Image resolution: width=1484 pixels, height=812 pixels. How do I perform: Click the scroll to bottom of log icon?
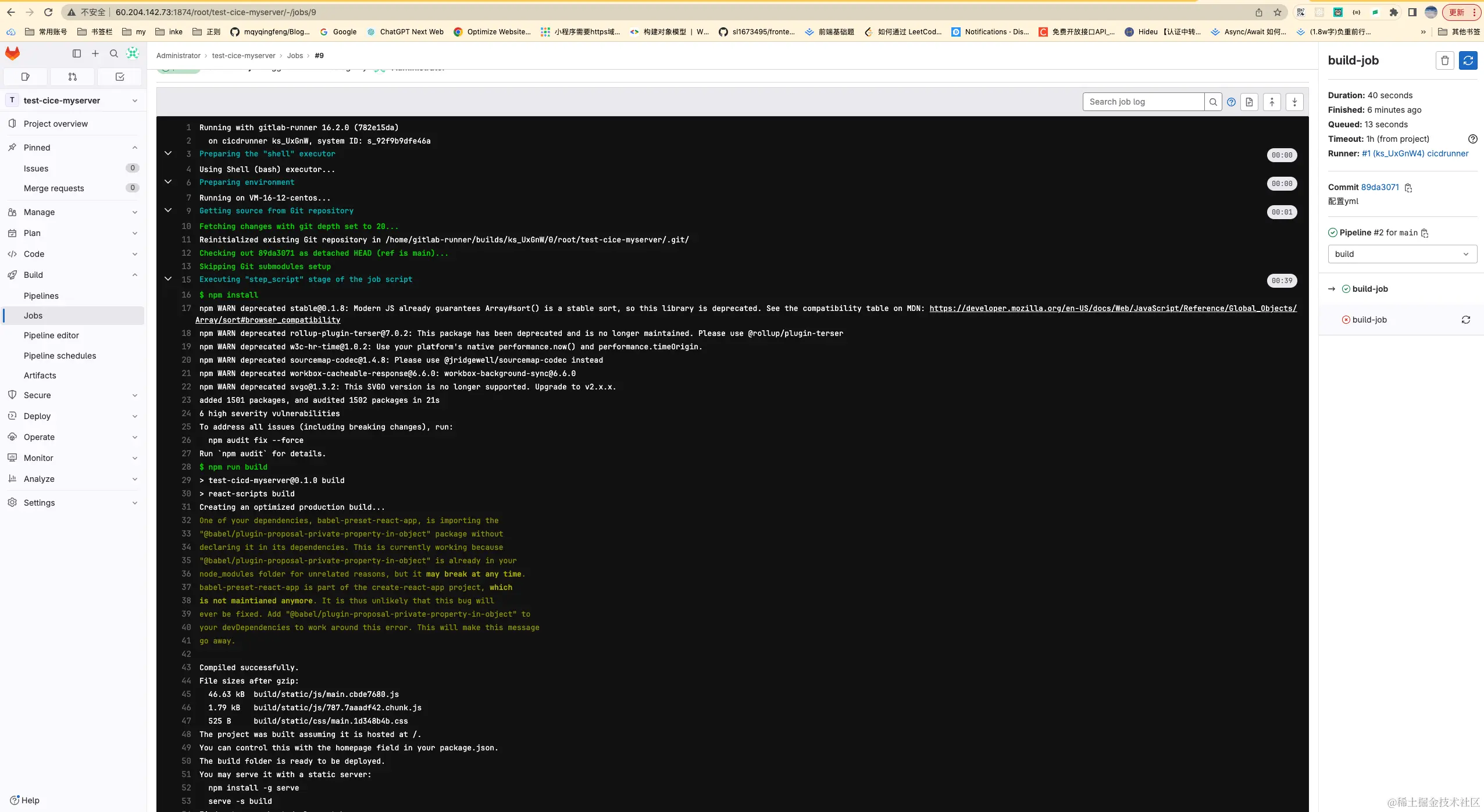[x=1294, y=102]
